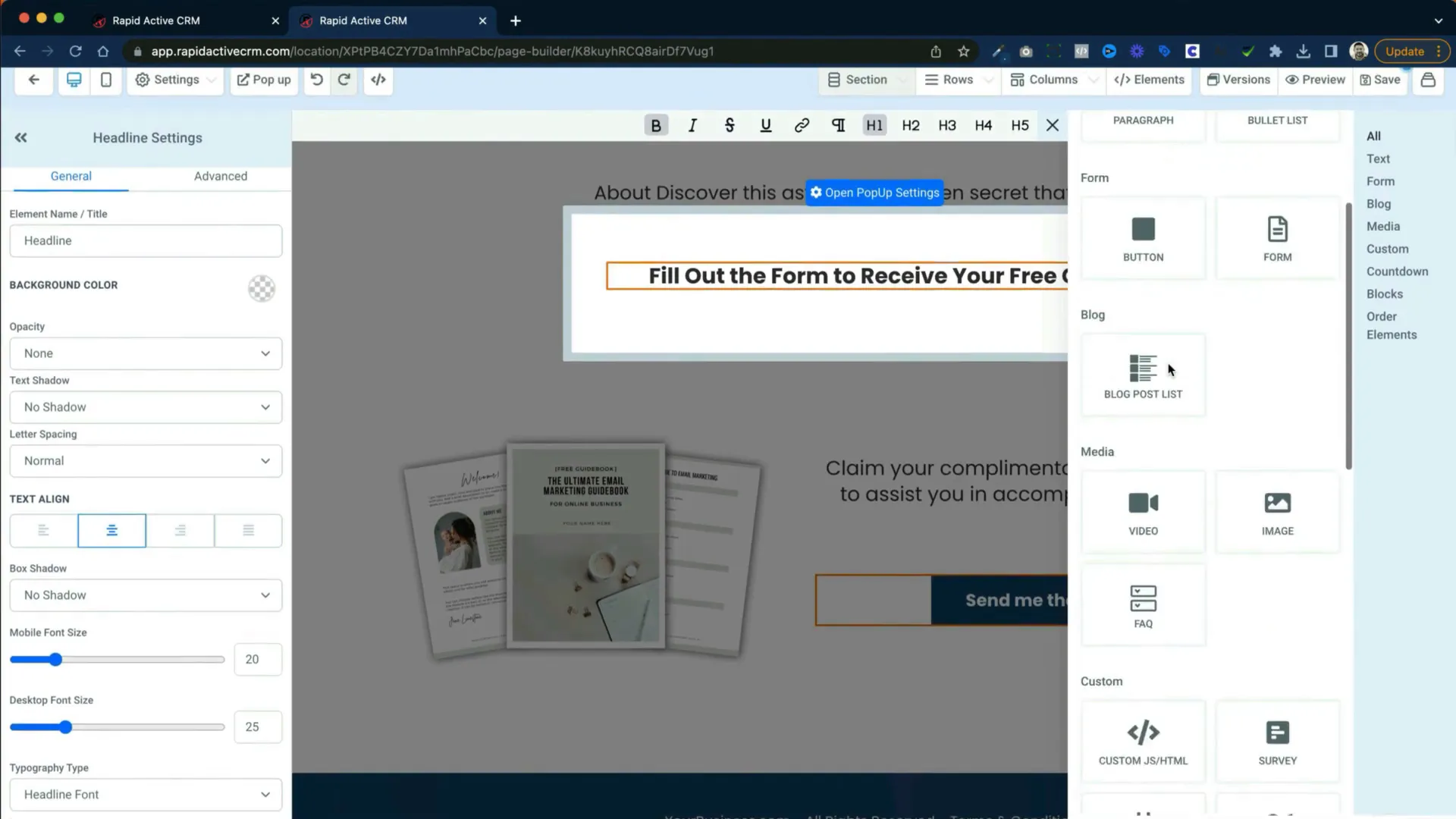Switch to desktop view icon

point(74,80)
